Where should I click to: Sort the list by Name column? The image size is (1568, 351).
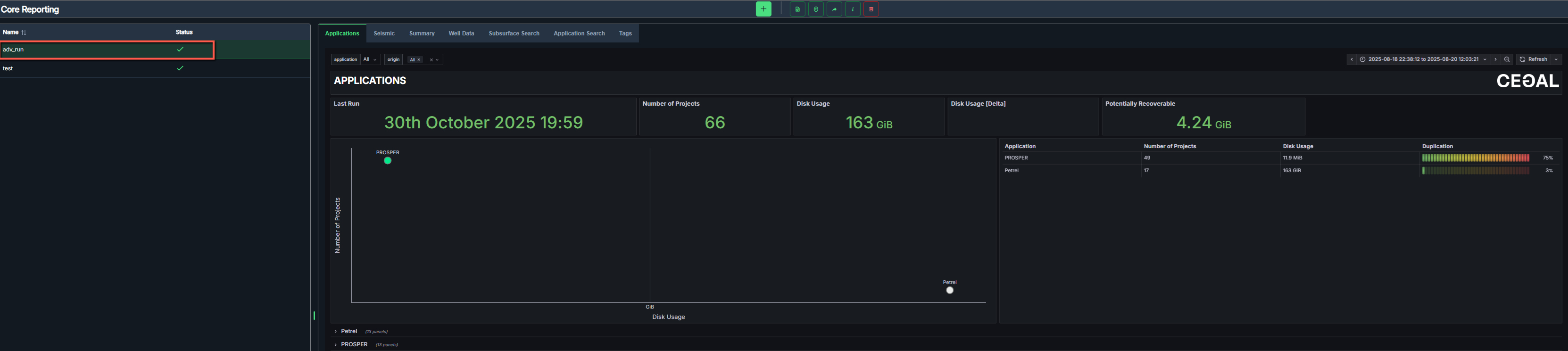[14, 32]
